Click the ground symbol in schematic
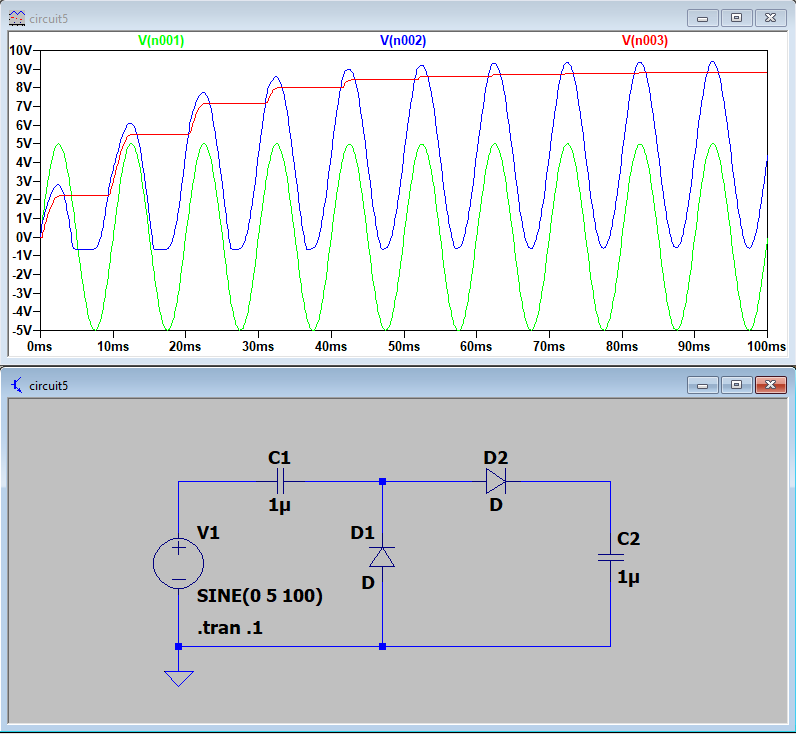The width and height of the screenshot is (796, 735). click(178, 677)
